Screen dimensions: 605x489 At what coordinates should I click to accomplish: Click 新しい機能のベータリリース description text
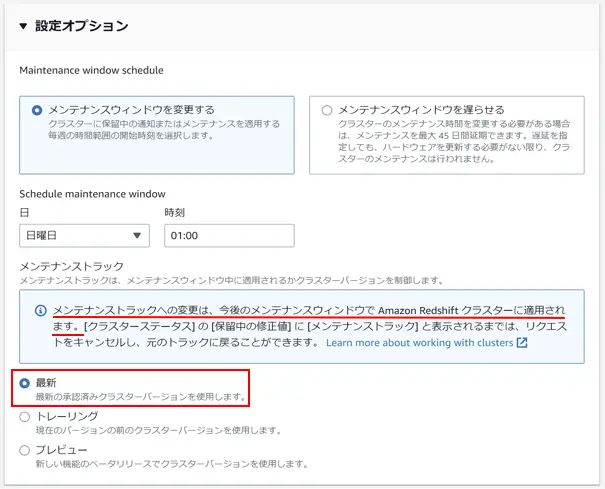[172, 464]
